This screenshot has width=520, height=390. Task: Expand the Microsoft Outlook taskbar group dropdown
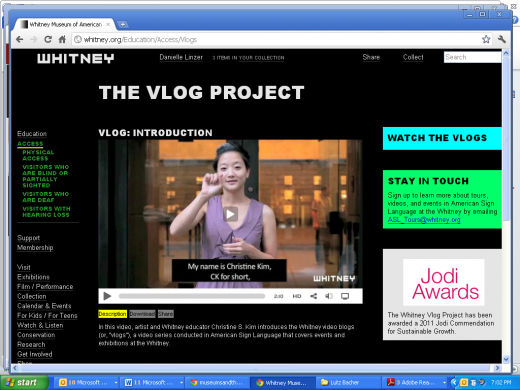[x=116, y=383]
